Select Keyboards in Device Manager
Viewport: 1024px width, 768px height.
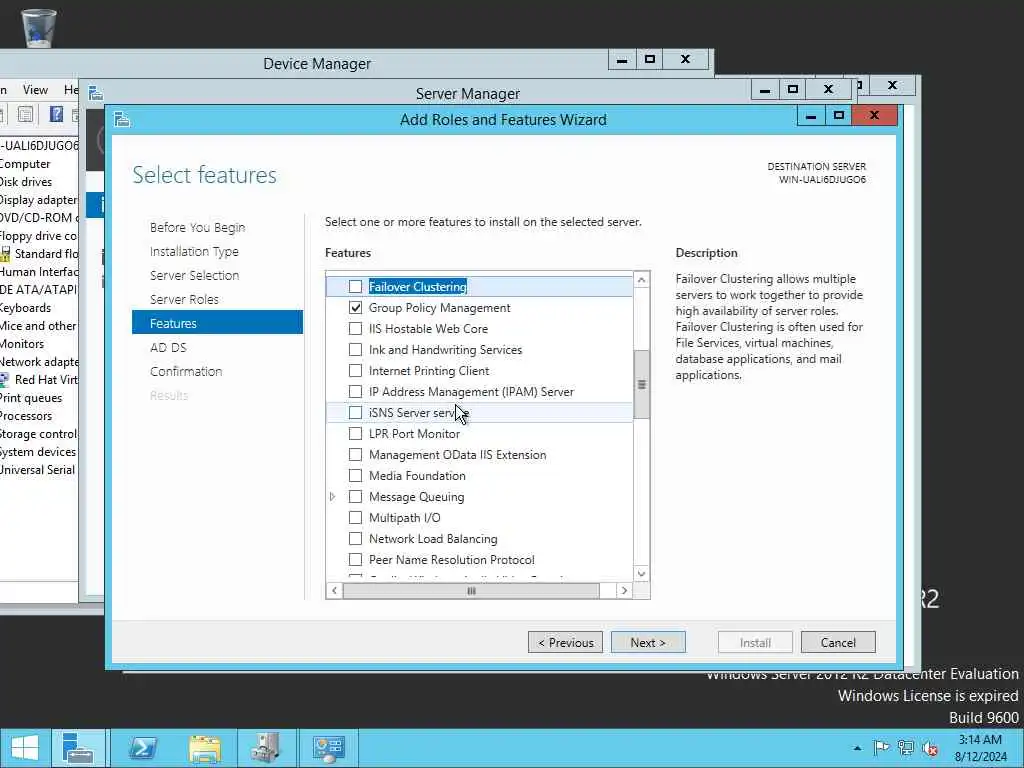click(25, 308)
